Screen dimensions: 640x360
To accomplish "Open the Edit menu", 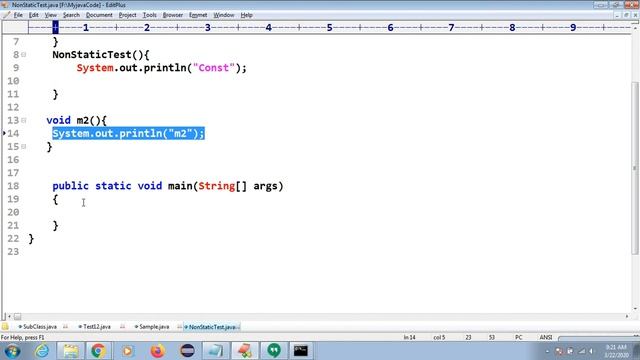I will (x=33, y=15).
